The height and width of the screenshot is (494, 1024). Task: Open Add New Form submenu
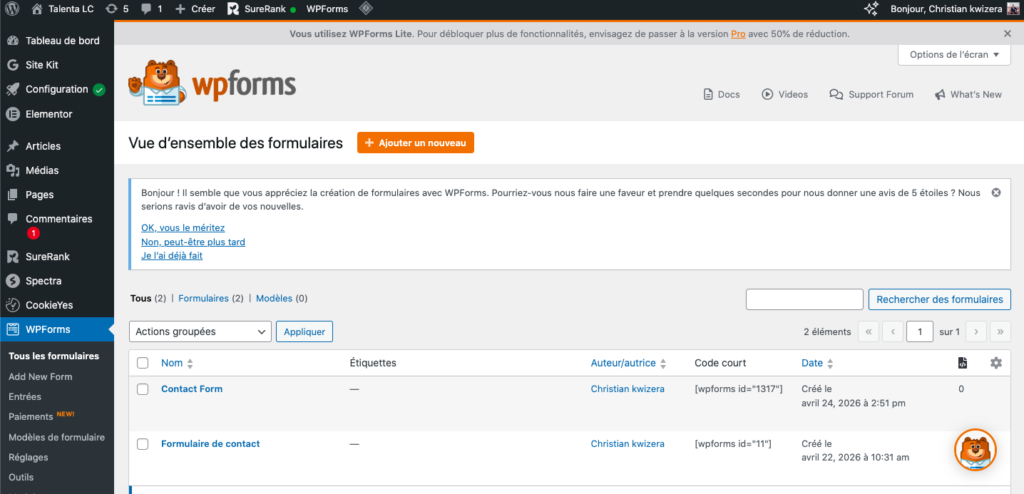coord(40,376)
